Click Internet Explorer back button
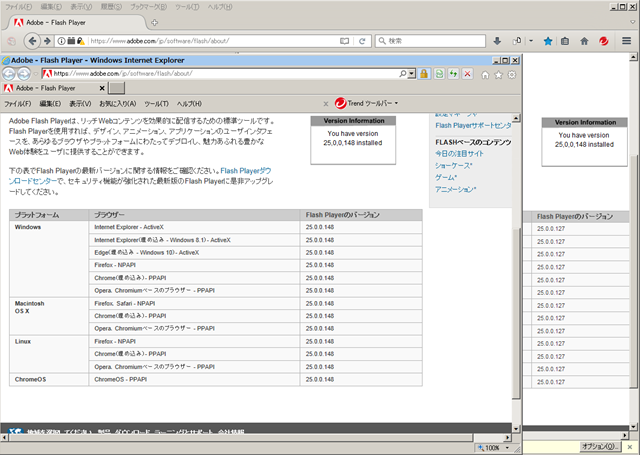This screenshot has width=640, height=455. click(x=9, y=74)
